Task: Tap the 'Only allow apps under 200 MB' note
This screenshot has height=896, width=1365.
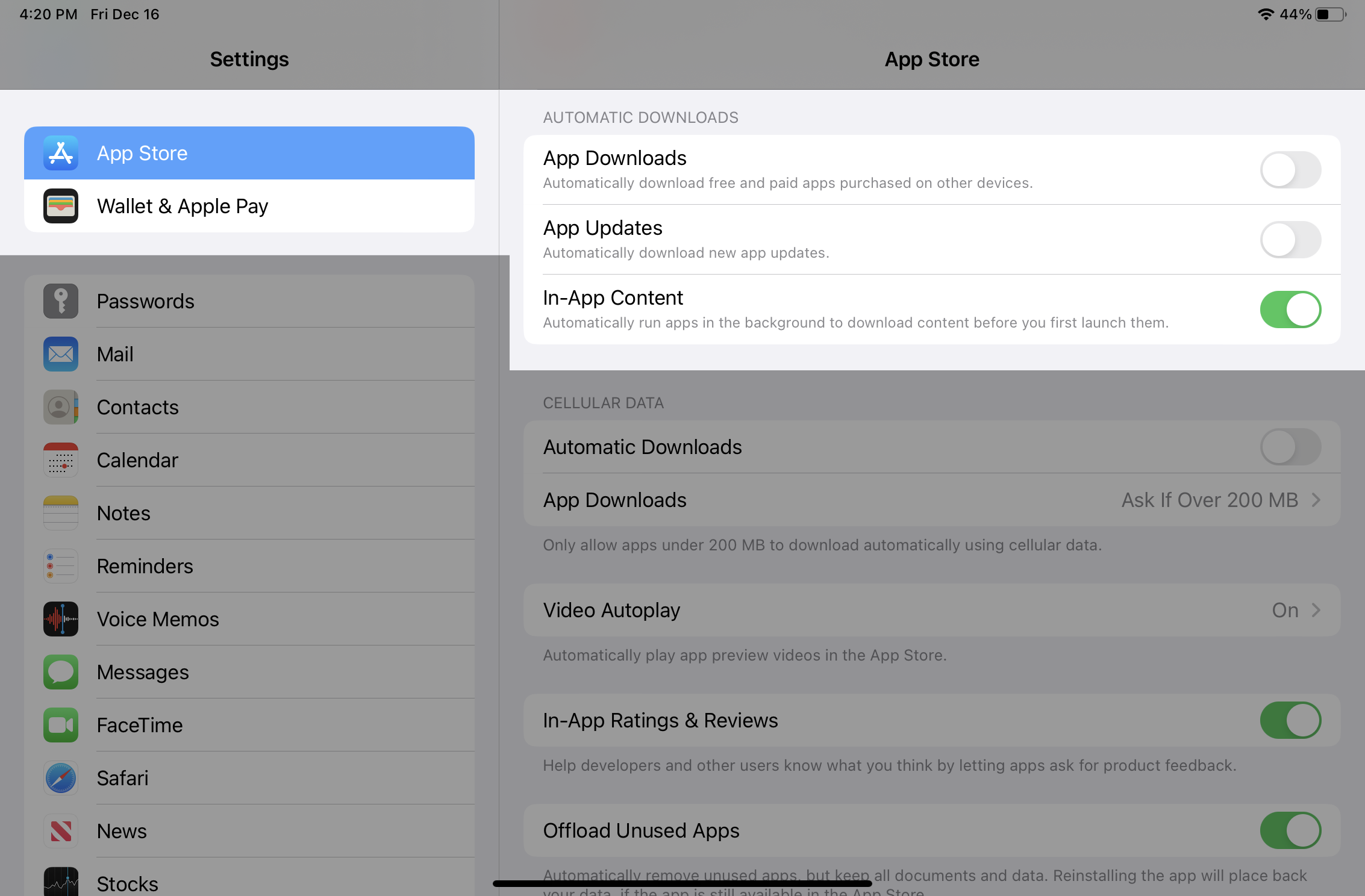Action: pos(822,545)
